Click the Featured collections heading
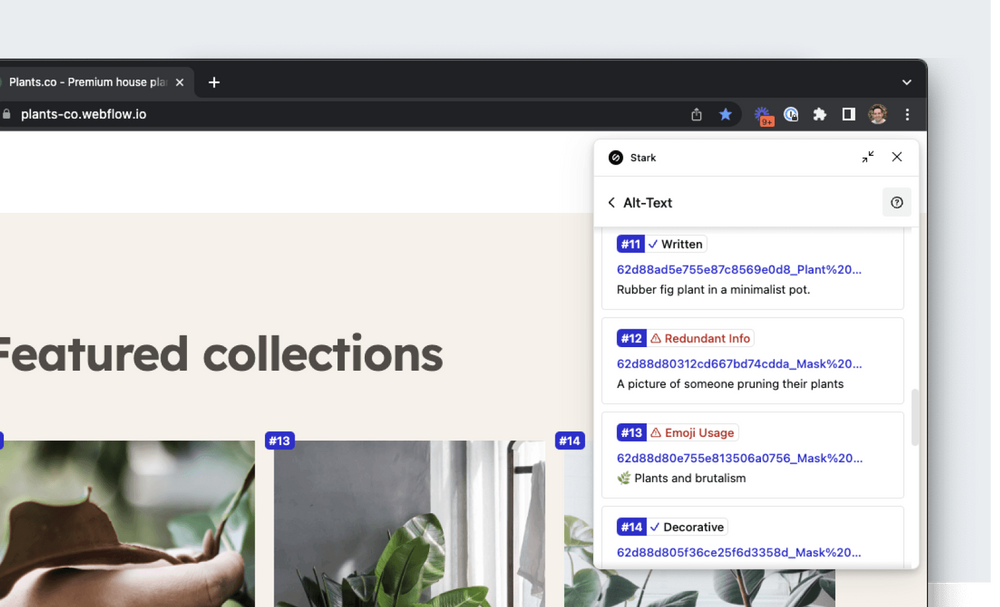 (220, 355)
